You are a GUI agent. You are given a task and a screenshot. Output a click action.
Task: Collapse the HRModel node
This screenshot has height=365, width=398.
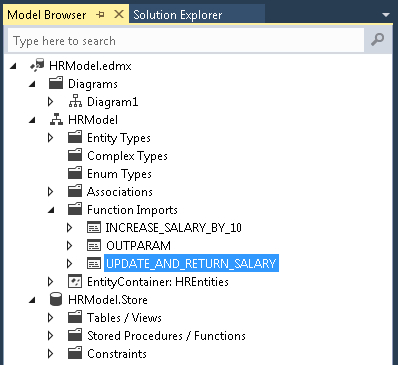[x=32, y=120]
